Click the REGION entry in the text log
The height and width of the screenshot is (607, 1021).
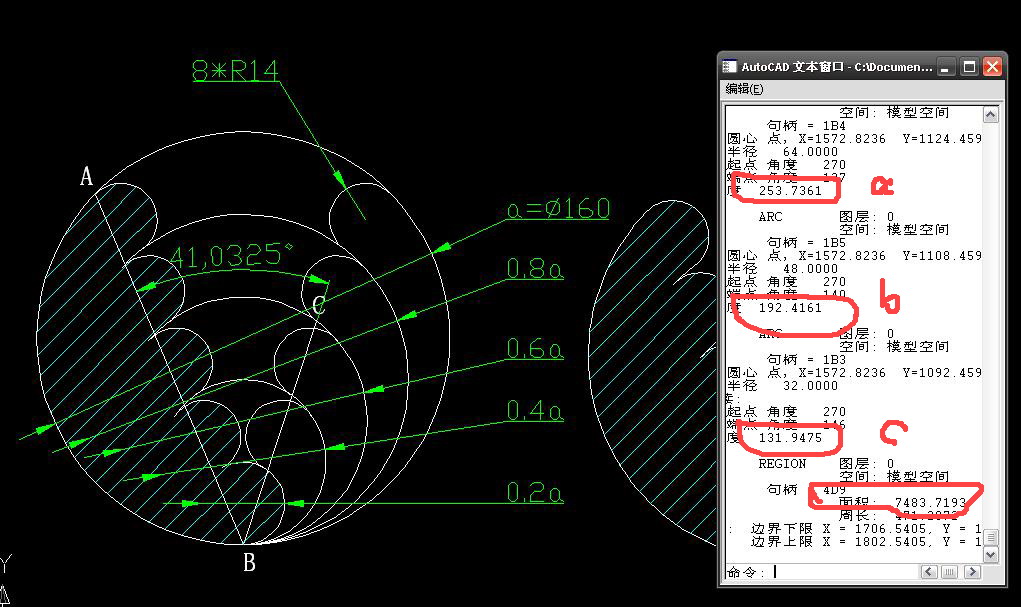782,464
